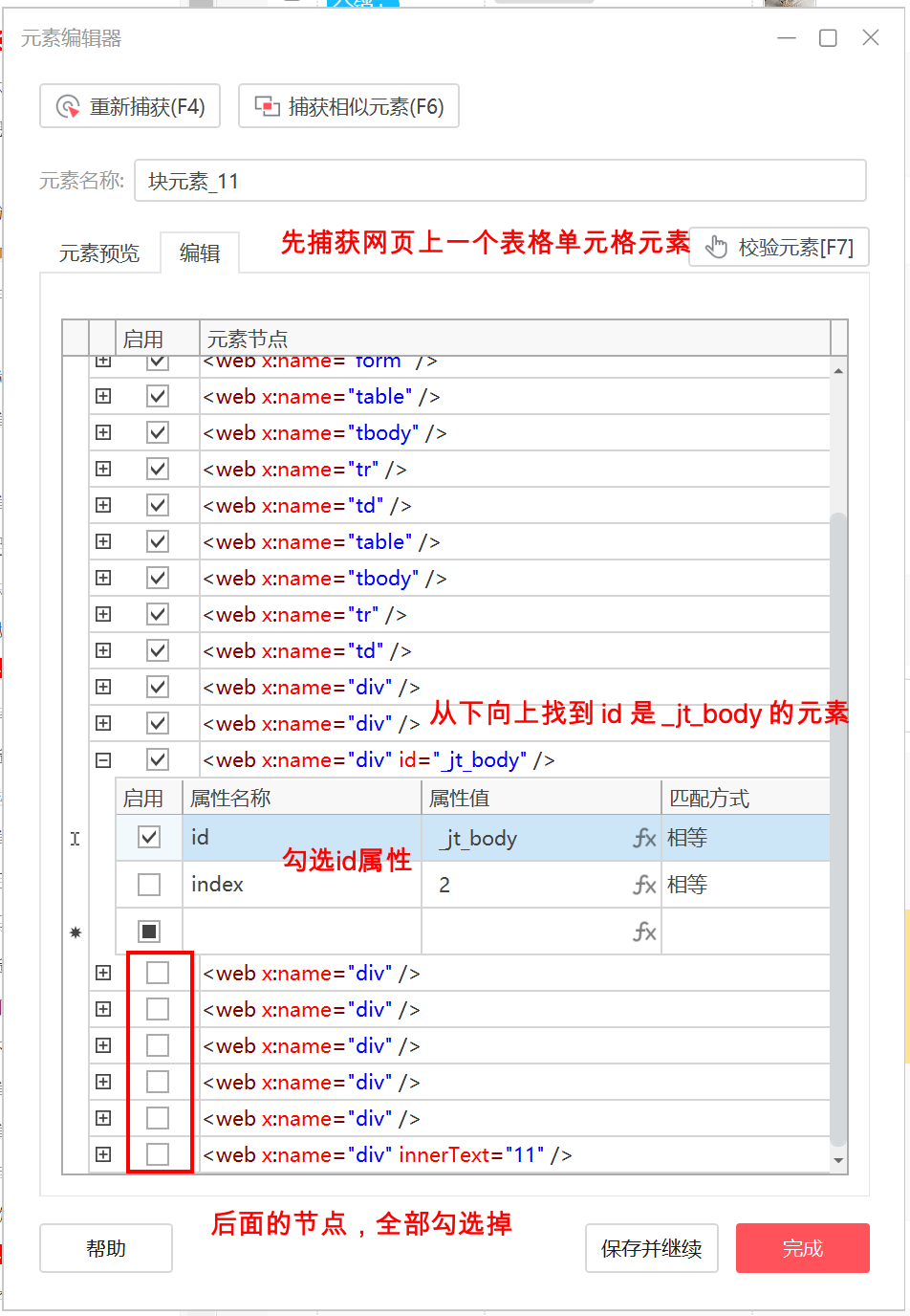The width and height of the screenshot is (910, 1316).
Task: Click the index value cell showing 2
Action: click(541, 885)
